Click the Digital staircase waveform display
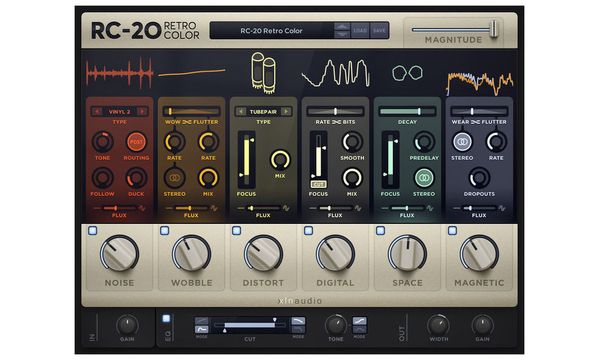Viewport: 600px width, 360px height. pos(336,73)
